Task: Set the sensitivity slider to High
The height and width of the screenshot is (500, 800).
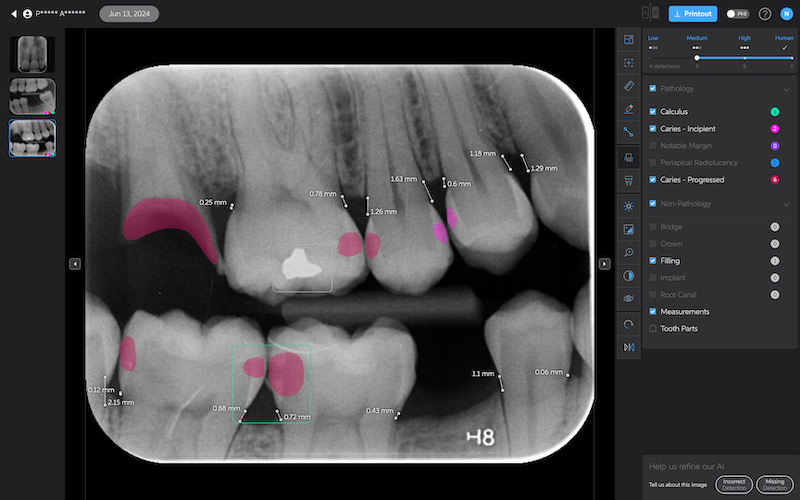Action: [745, 58]
